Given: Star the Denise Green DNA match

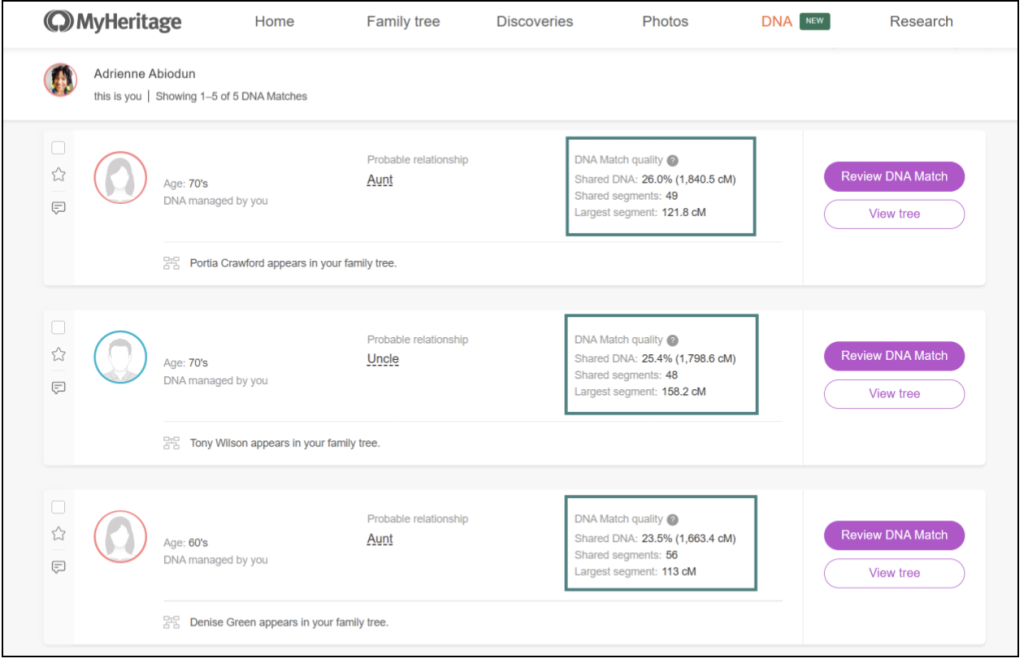Looking at the screenshot, I should coord(58,533).
